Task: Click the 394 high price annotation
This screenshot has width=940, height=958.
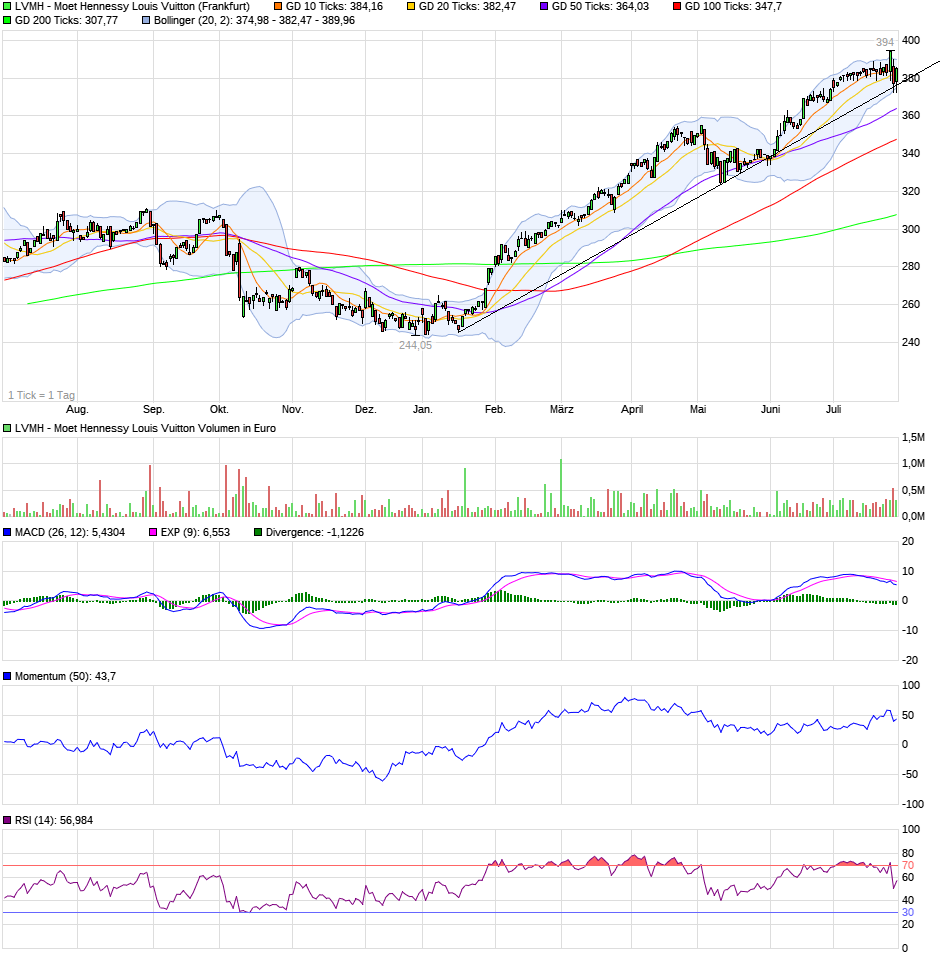Action: pos(884,42)
